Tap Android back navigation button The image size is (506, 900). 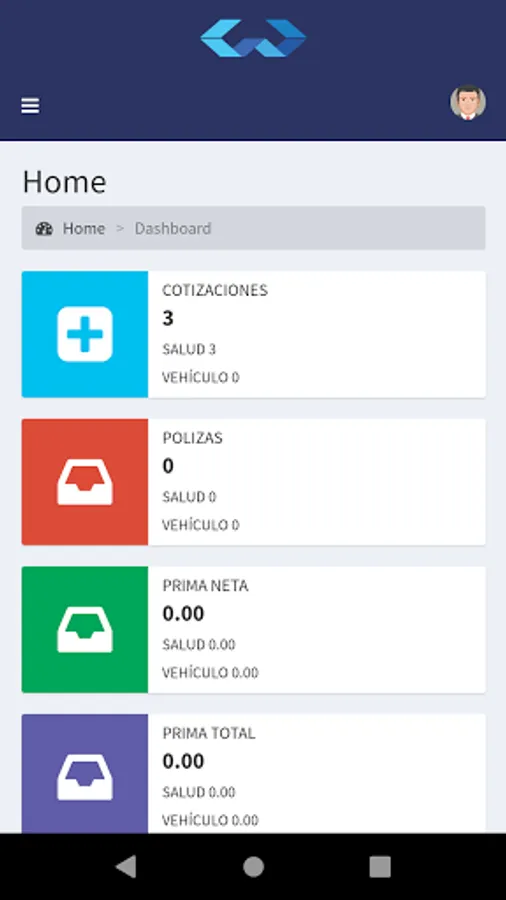(126, 867)
